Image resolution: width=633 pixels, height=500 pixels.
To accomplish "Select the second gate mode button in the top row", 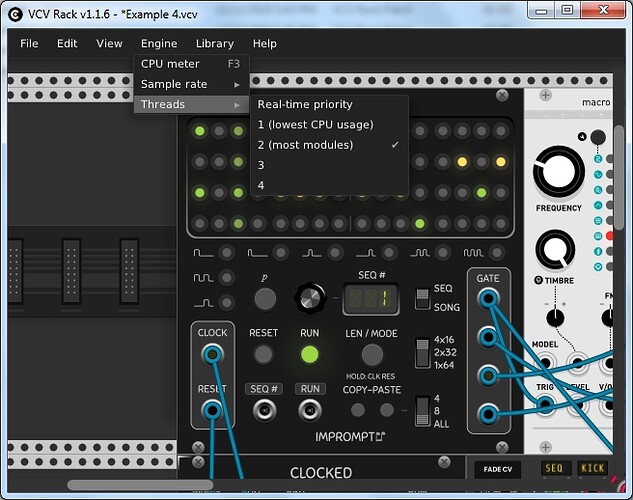I will pos(281,253).
